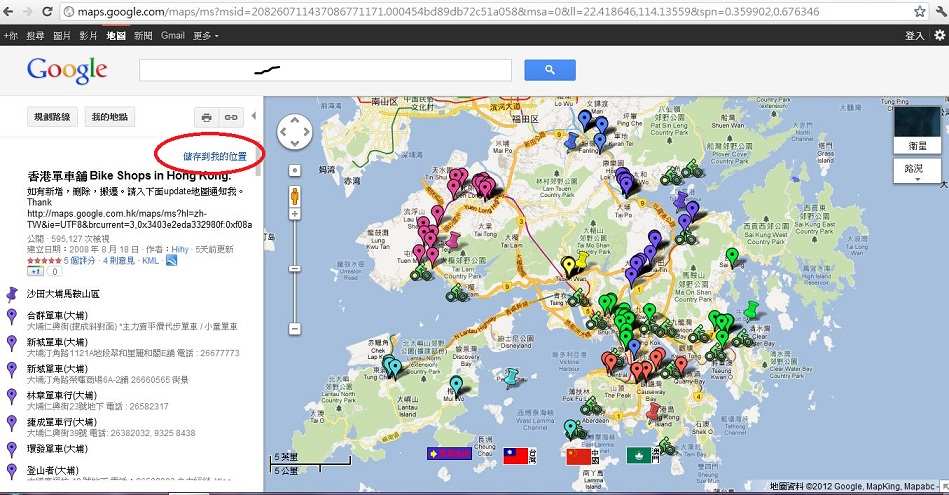Click the Google Maps search input field
Screen dimensions: 949x495
click(325, 69)
